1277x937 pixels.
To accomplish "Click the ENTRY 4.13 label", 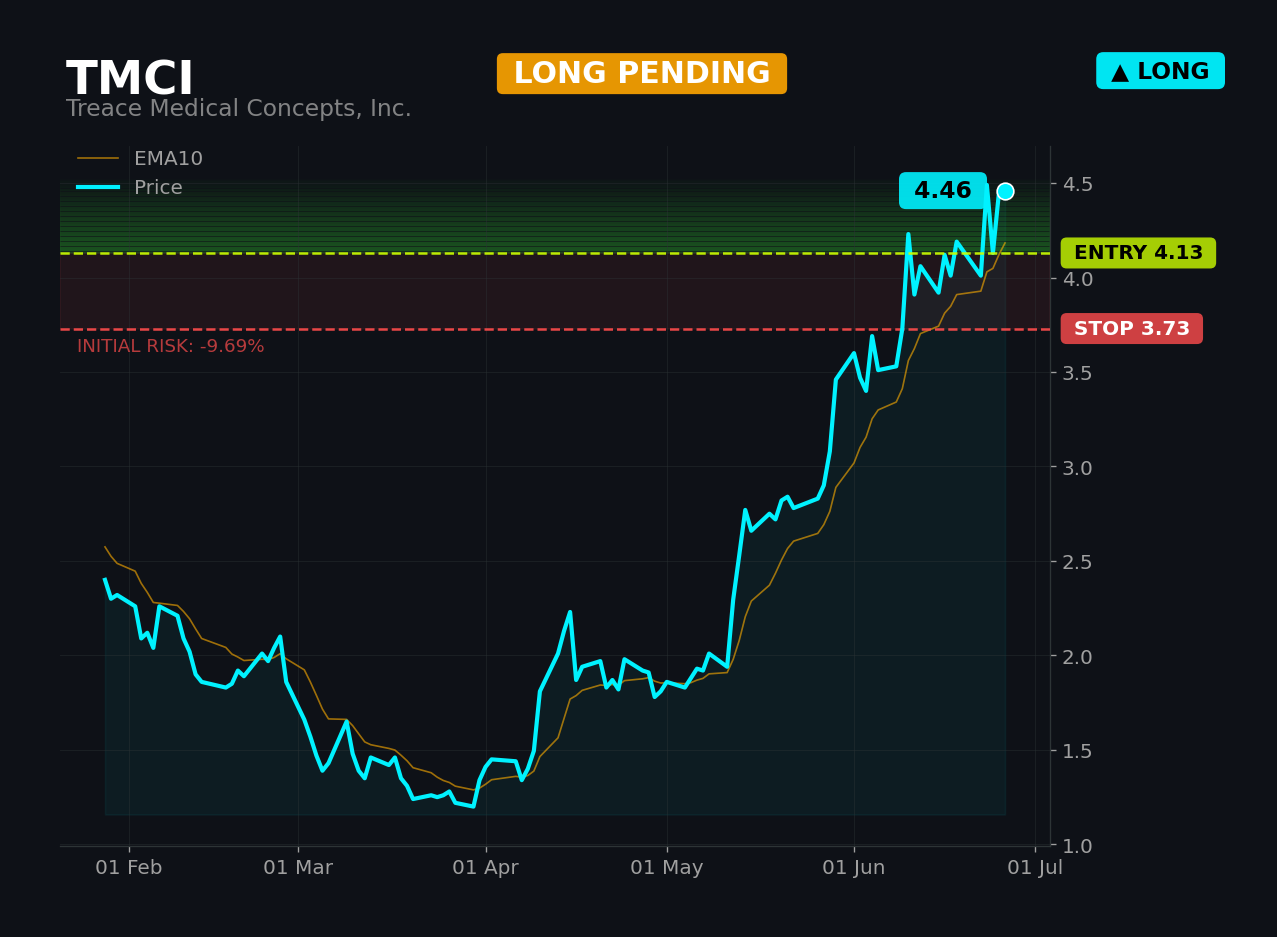I will [1138, 253].
